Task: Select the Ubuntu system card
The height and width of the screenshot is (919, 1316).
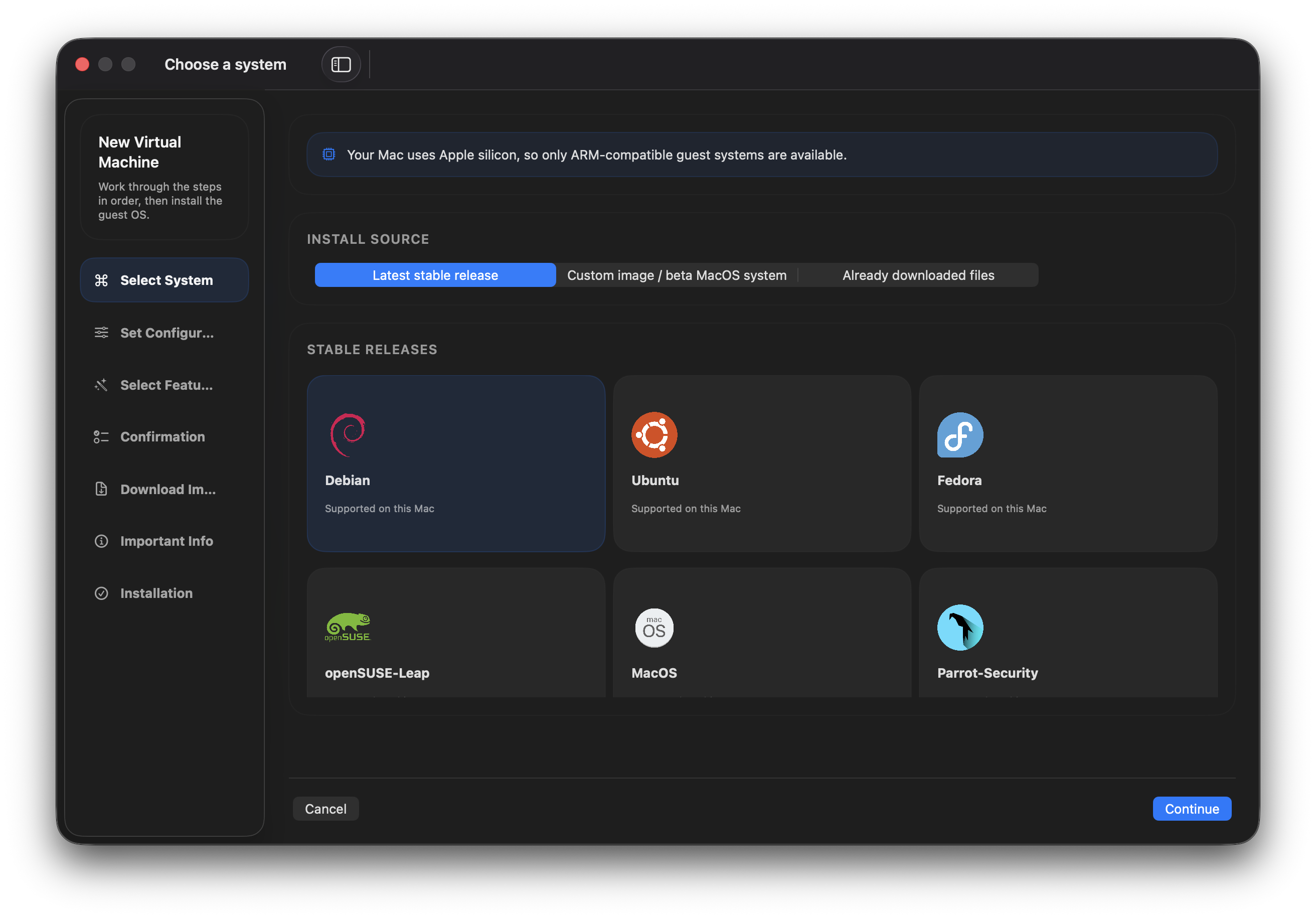Action: [762, 463]
